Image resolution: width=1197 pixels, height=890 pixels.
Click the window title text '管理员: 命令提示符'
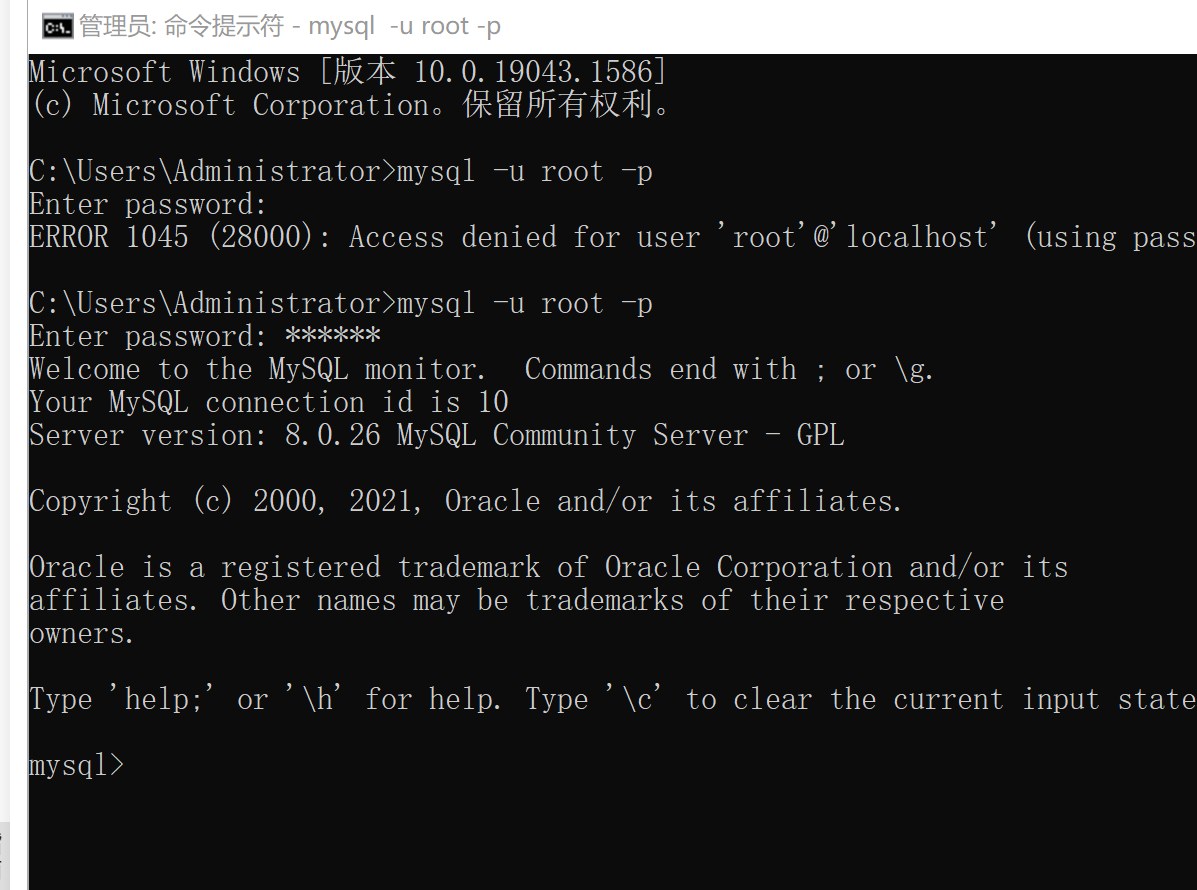(x=181, y=27)
